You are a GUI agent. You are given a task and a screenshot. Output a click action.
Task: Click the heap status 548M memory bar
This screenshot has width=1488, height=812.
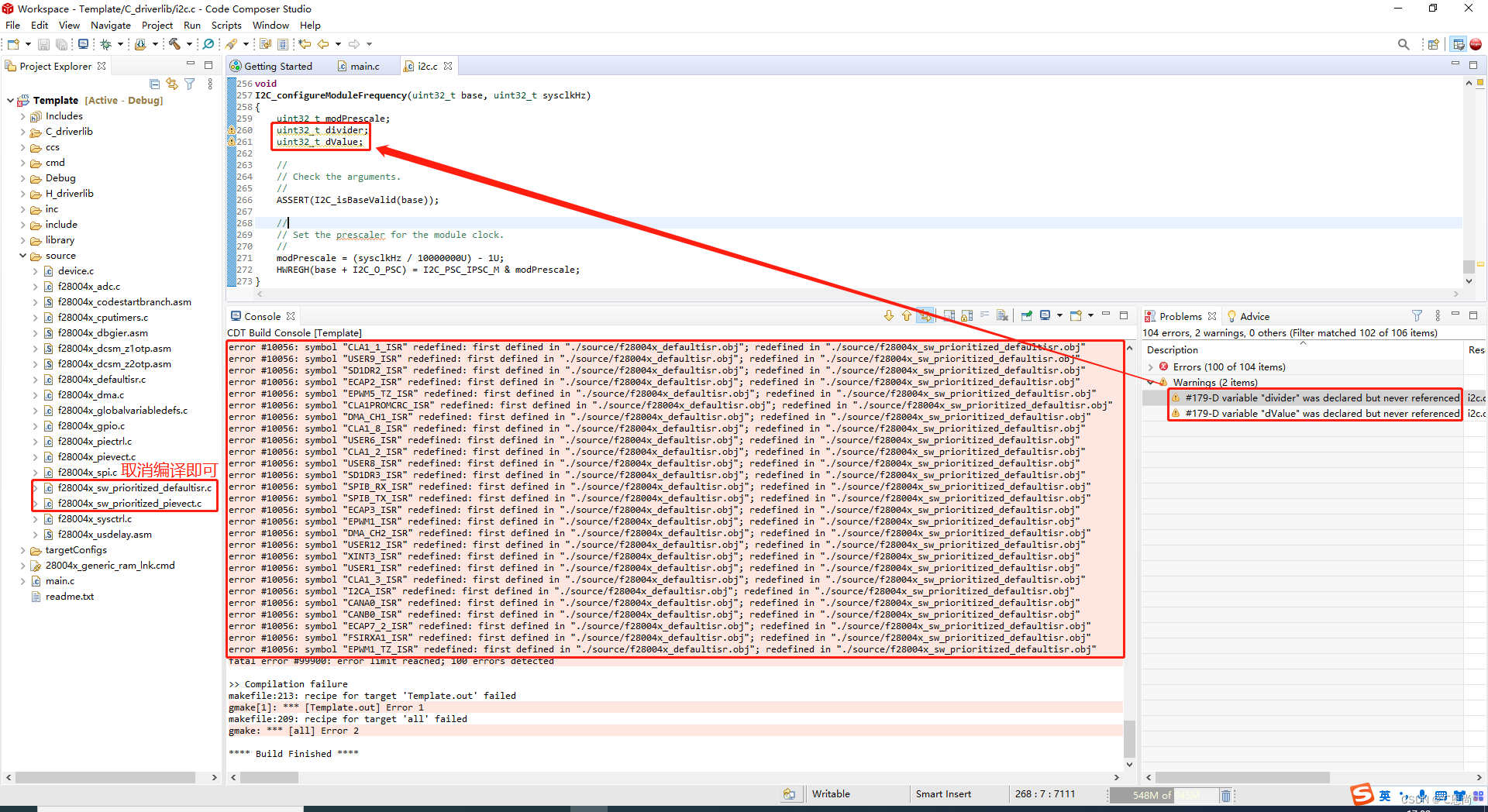click(x=1163, y=795)
